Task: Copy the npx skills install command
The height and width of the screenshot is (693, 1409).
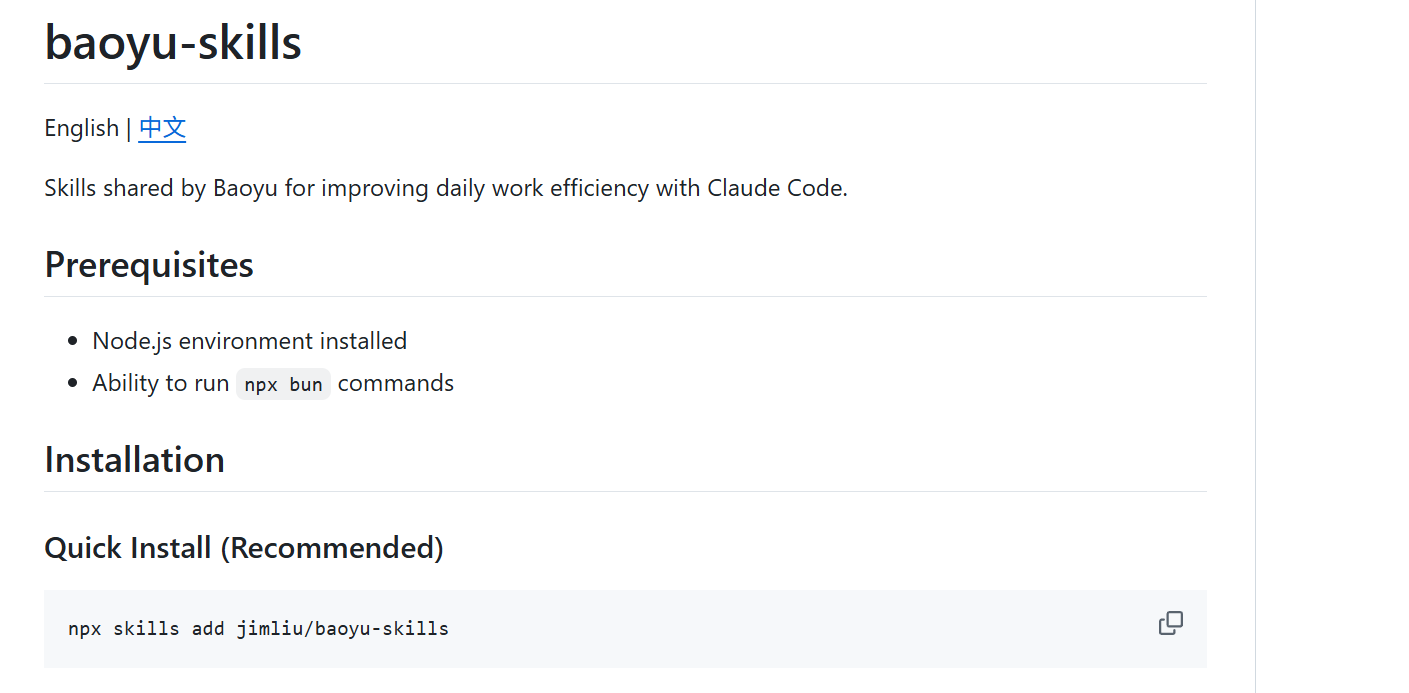Action: pyautogui.click(x=1170, y=624)
